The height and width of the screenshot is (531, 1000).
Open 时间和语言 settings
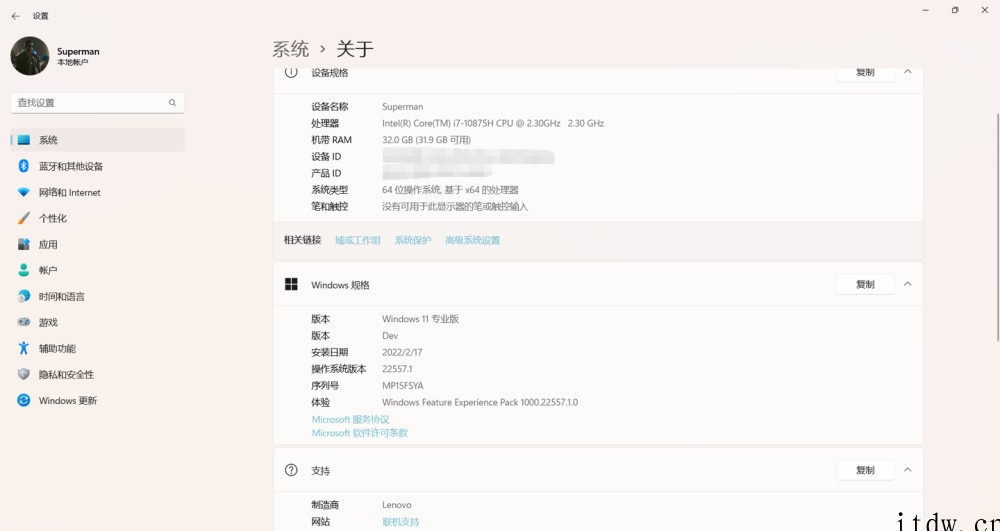click(x=98, y=296)
